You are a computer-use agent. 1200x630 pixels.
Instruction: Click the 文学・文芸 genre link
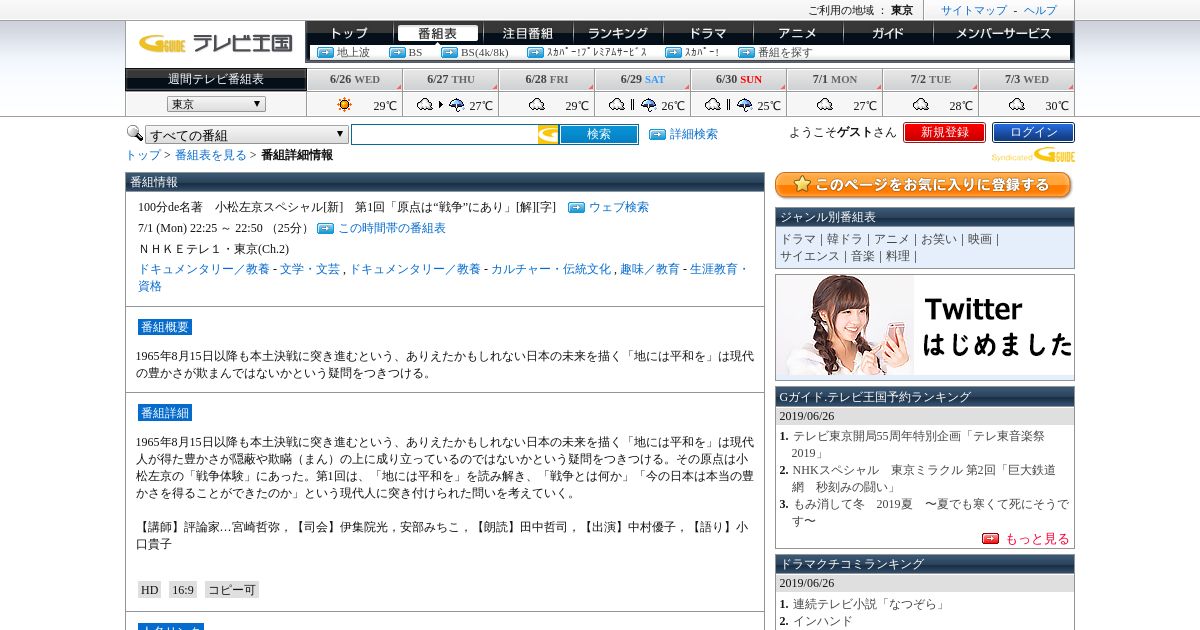point(310,269)
